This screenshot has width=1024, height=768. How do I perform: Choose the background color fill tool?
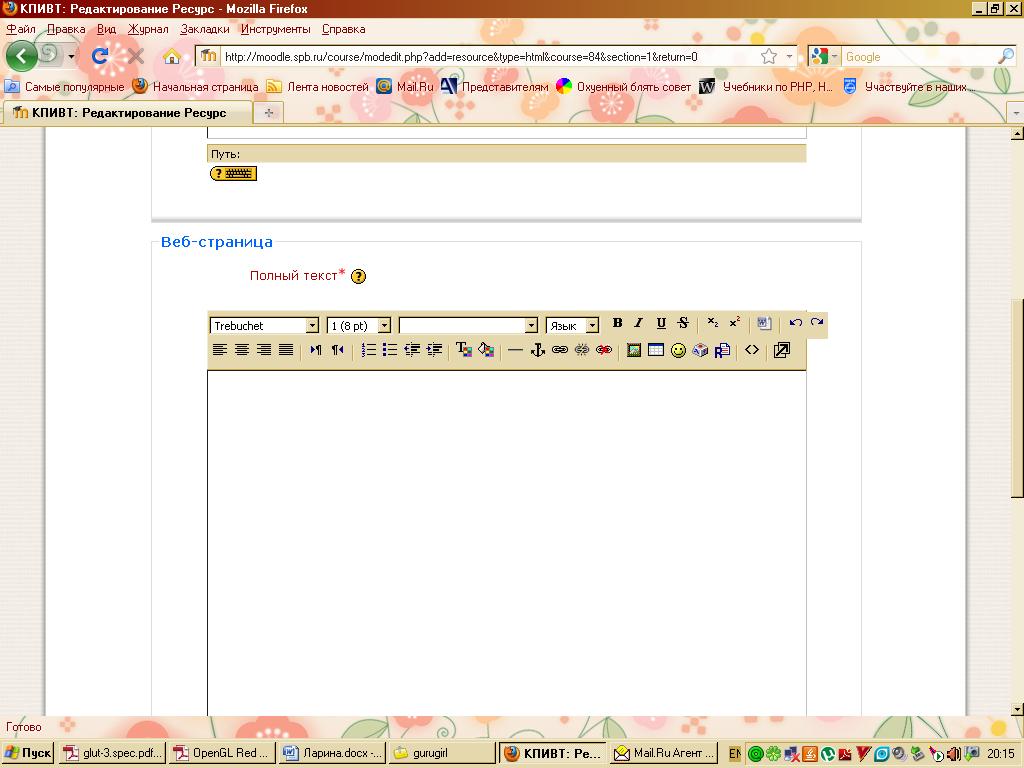tap(486, 350)
